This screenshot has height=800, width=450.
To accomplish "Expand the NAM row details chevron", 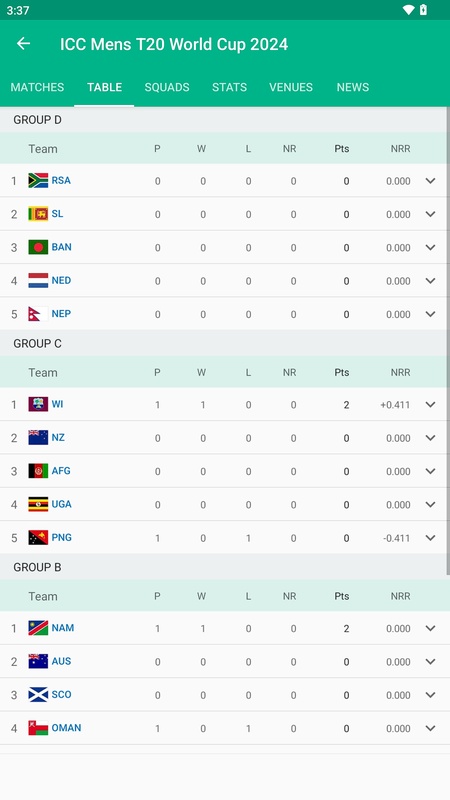I will [431, 628].
